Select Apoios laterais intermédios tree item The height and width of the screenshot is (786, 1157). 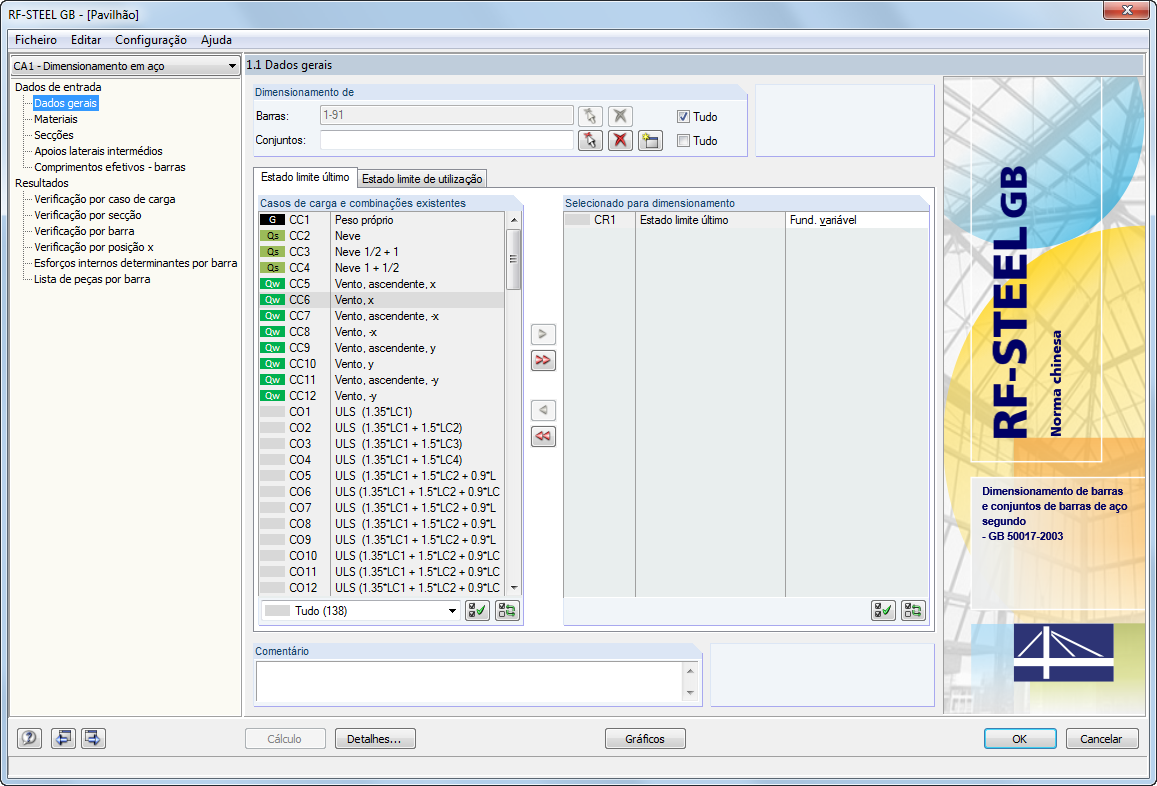click(98, 151)
